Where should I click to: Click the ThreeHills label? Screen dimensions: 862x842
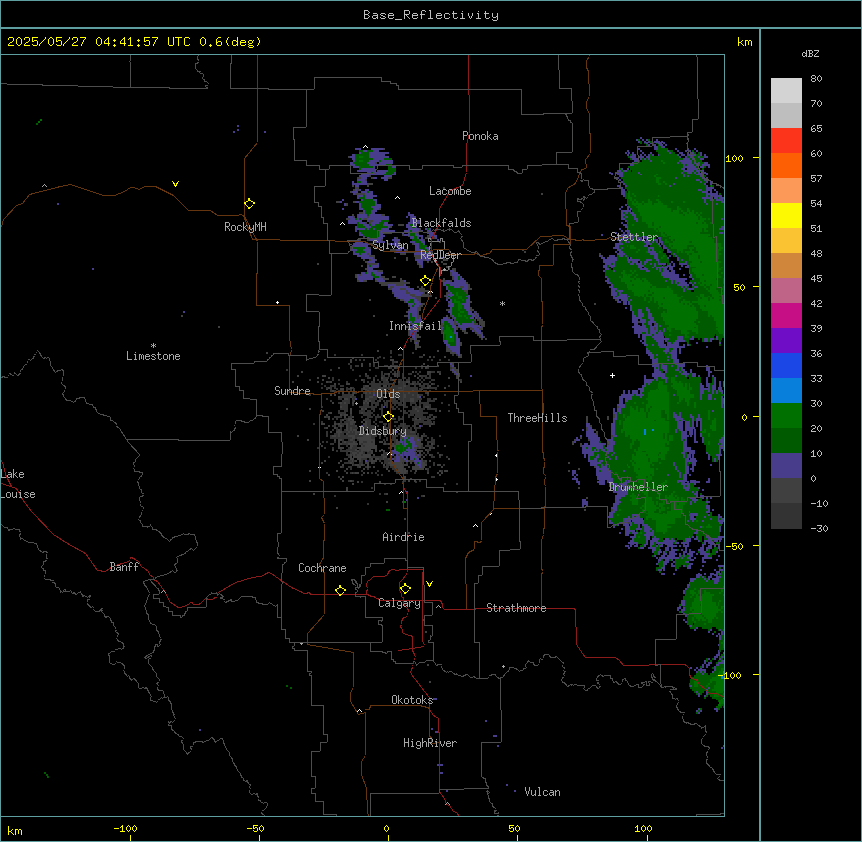[x=537, y=418]
